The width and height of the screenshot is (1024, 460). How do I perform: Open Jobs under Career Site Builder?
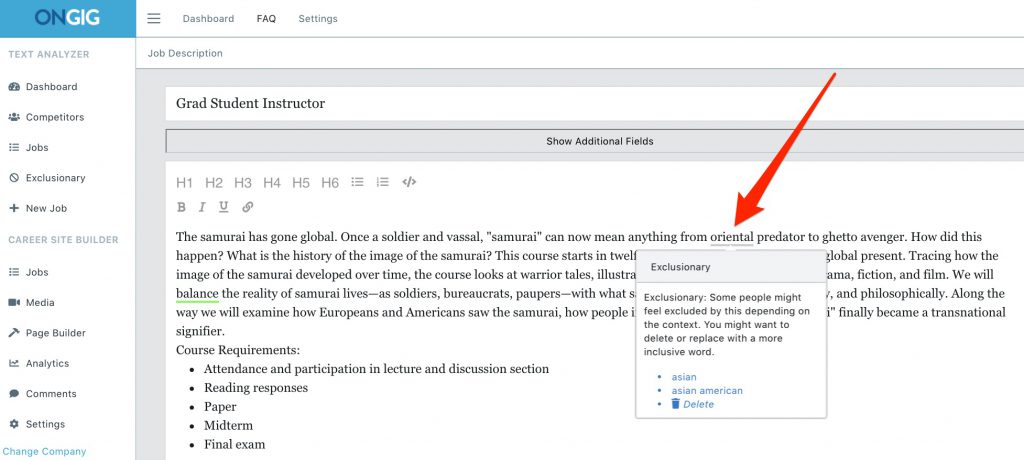(x=37, y=272)
